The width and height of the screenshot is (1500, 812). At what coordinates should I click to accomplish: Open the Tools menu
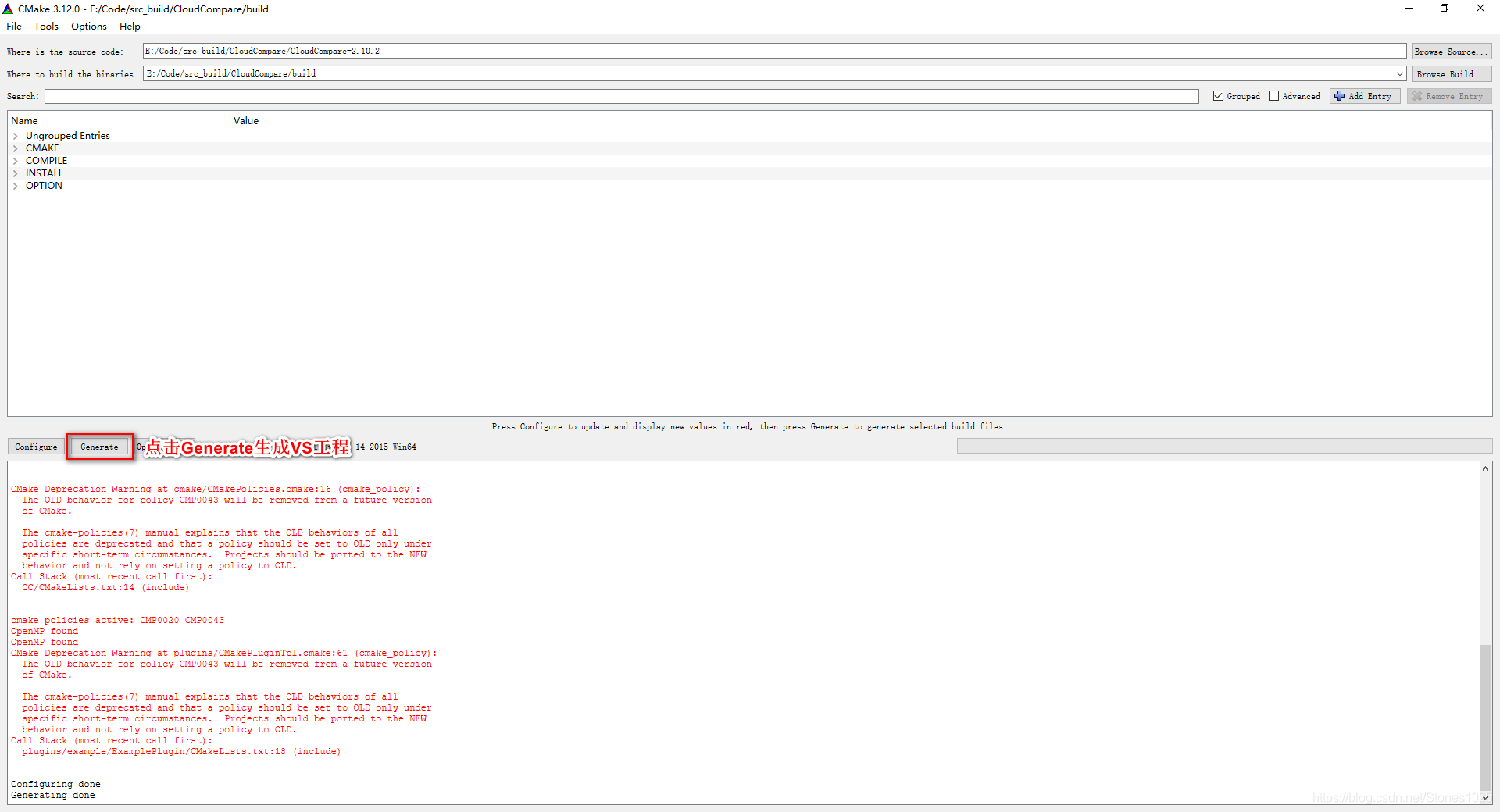click(46, 27)
